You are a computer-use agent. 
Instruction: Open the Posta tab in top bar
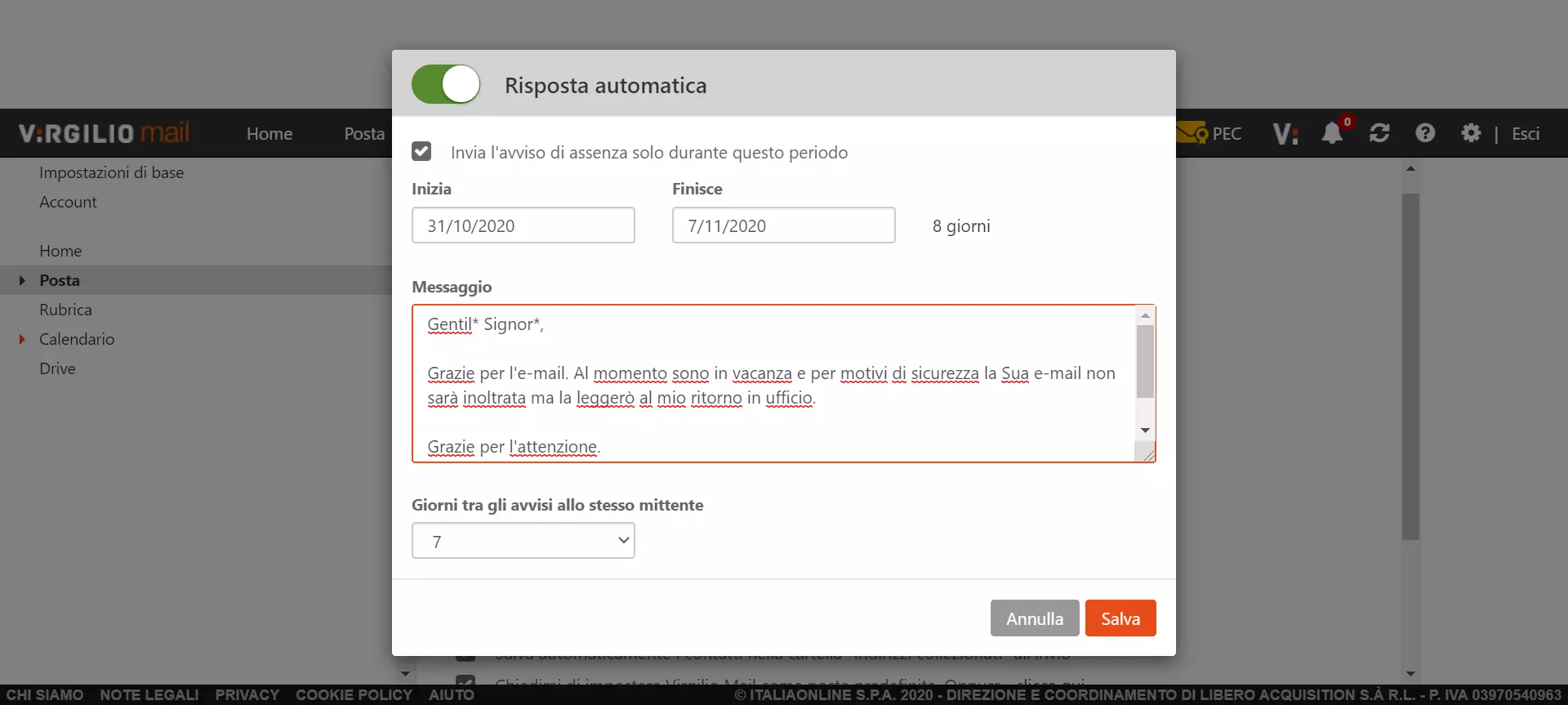coord(364,134)
